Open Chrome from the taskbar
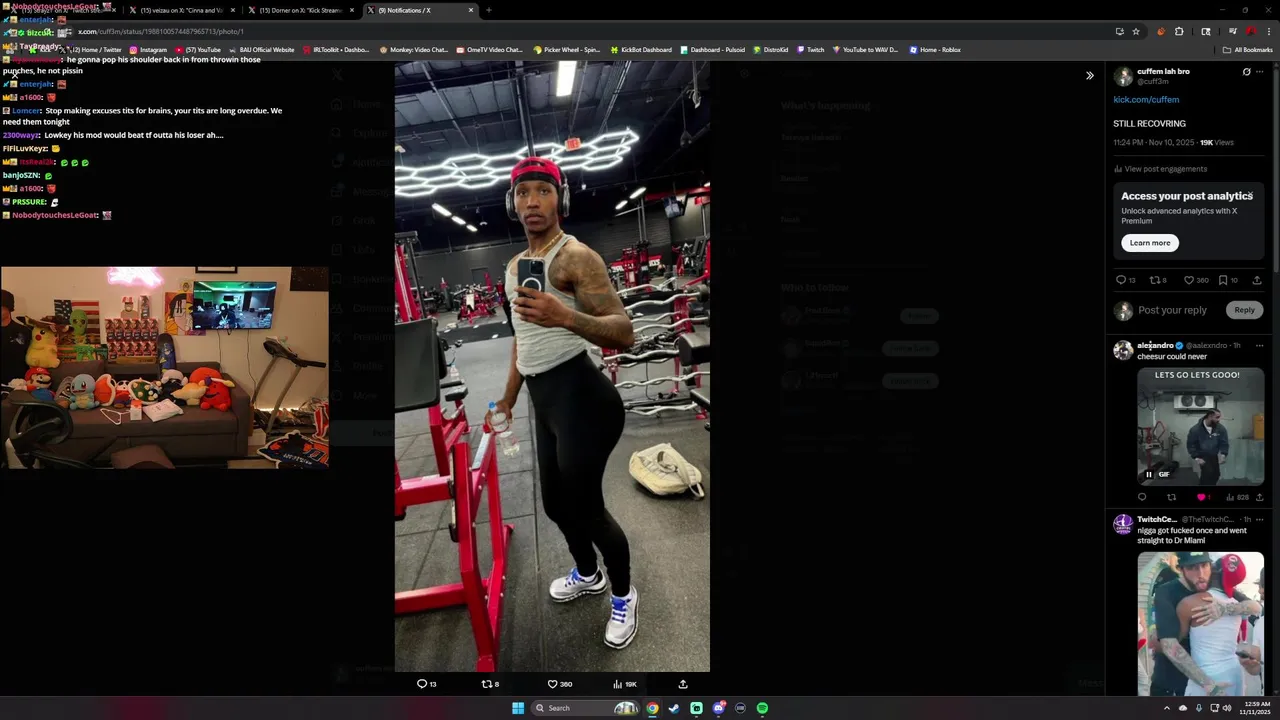This screenshot has width=1280, height=720. 652,708
